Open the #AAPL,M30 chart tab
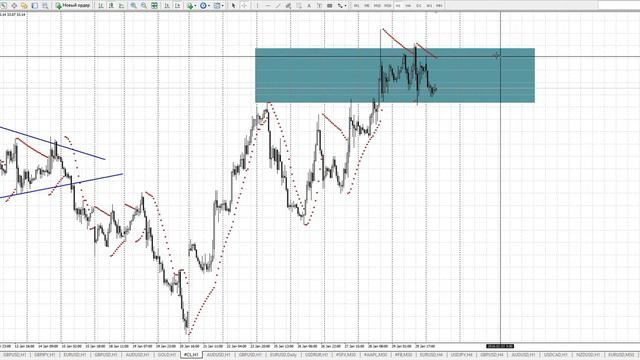Viewport: 640px width, 360px height. (375, 355)
